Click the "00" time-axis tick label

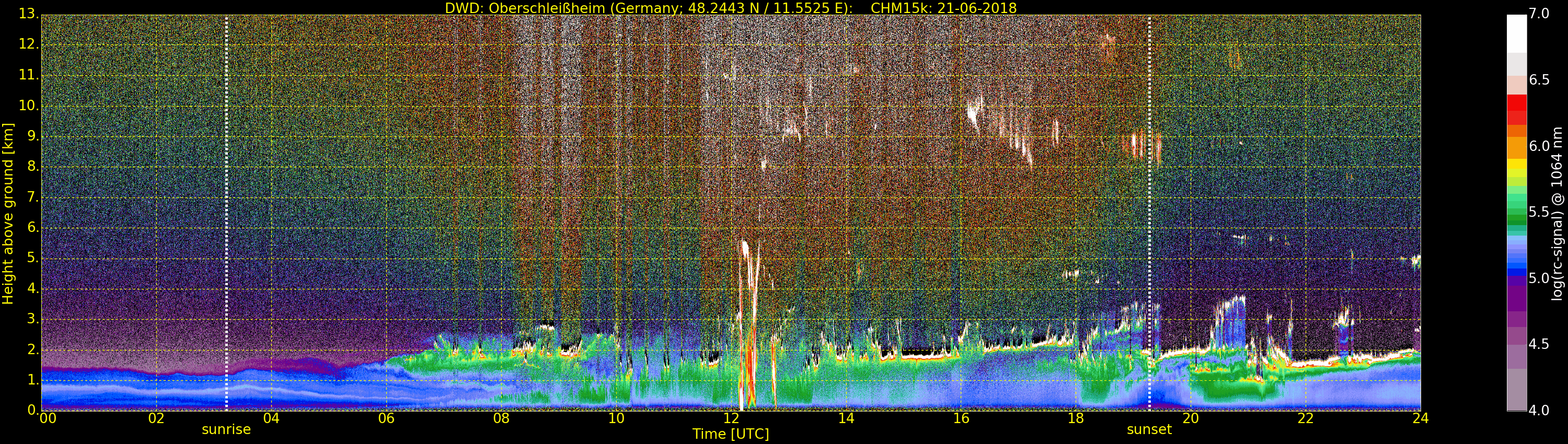(x=47, y=418)
